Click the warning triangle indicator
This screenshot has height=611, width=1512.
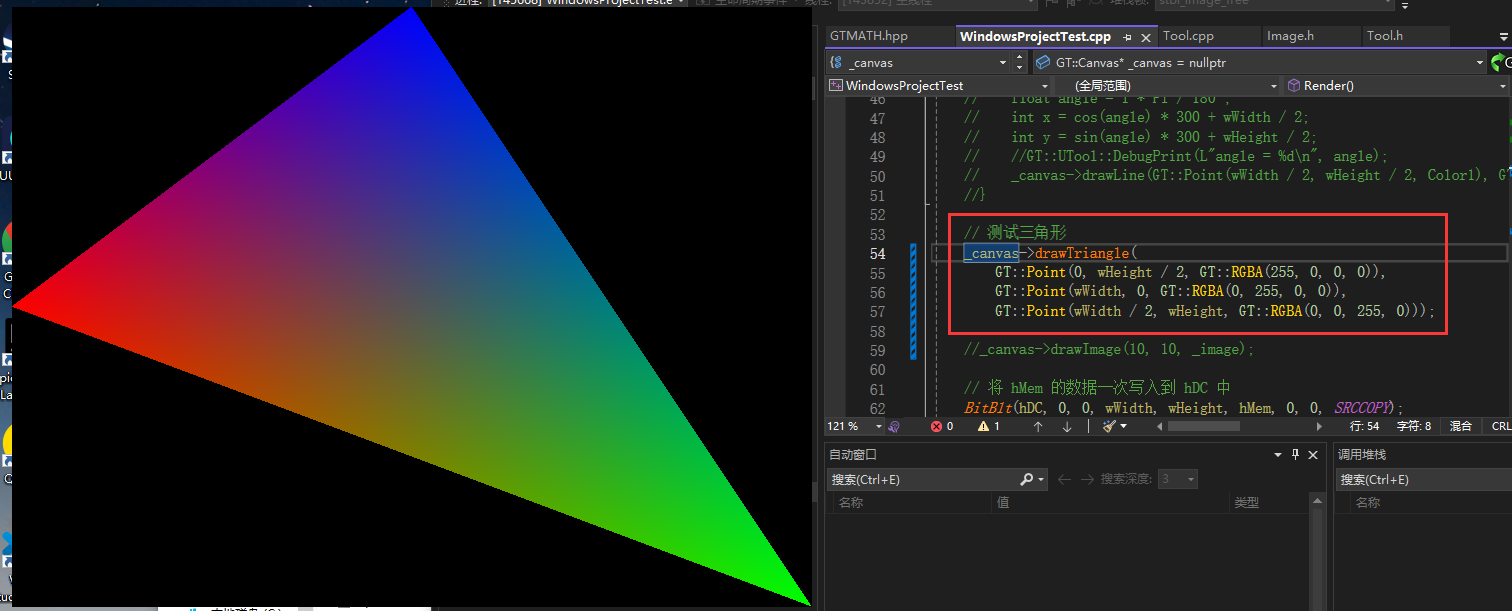click(983, 426)
